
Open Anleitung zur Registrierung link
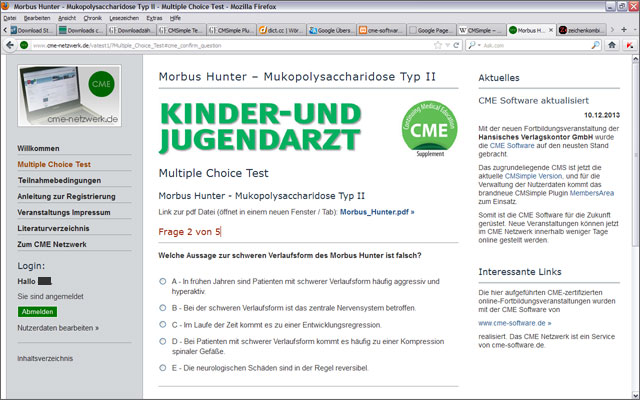click(66, 196)
